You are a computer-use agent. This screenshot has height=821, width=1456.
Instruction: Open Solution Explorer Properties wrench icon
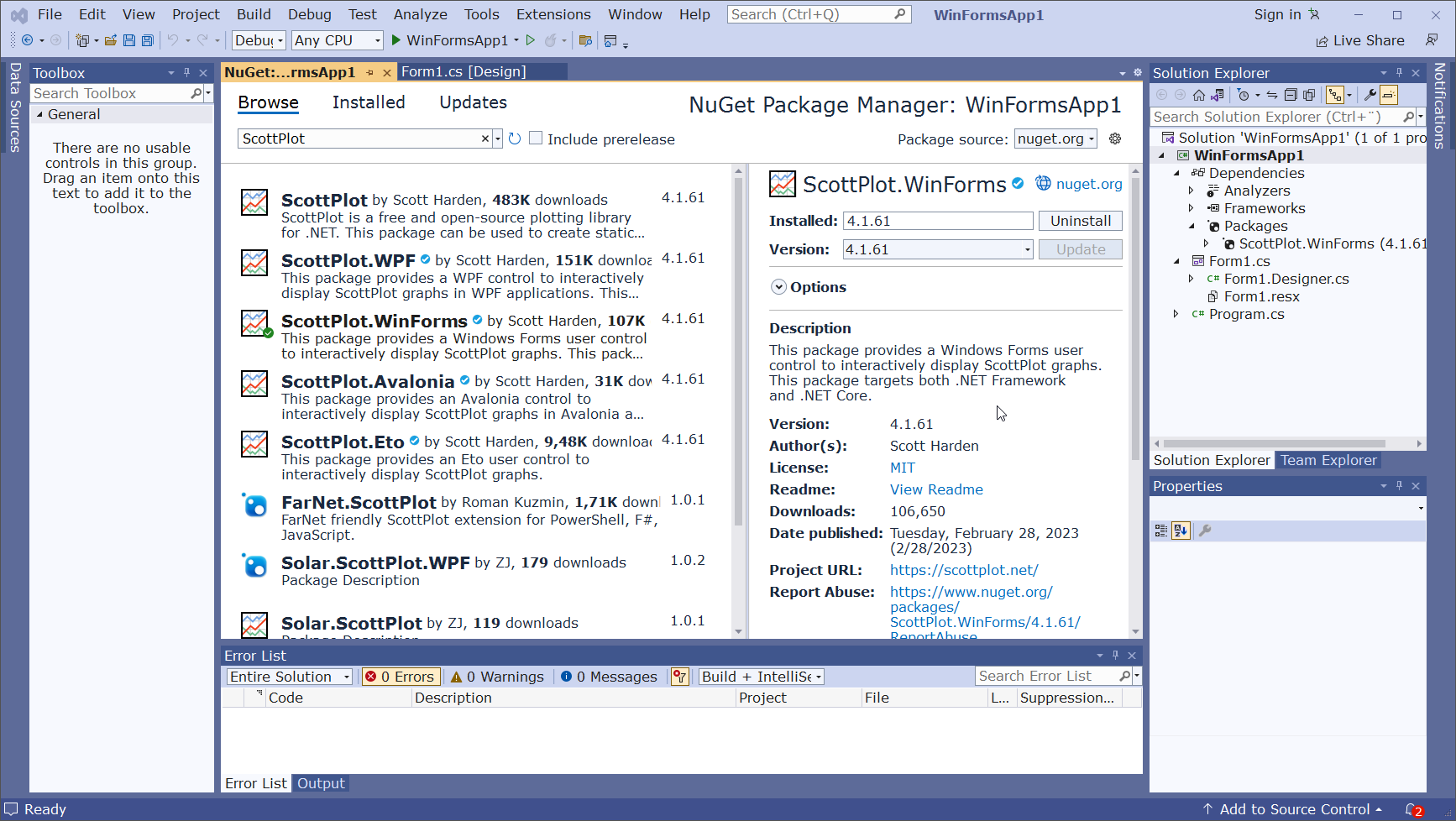coord(1370,95)
